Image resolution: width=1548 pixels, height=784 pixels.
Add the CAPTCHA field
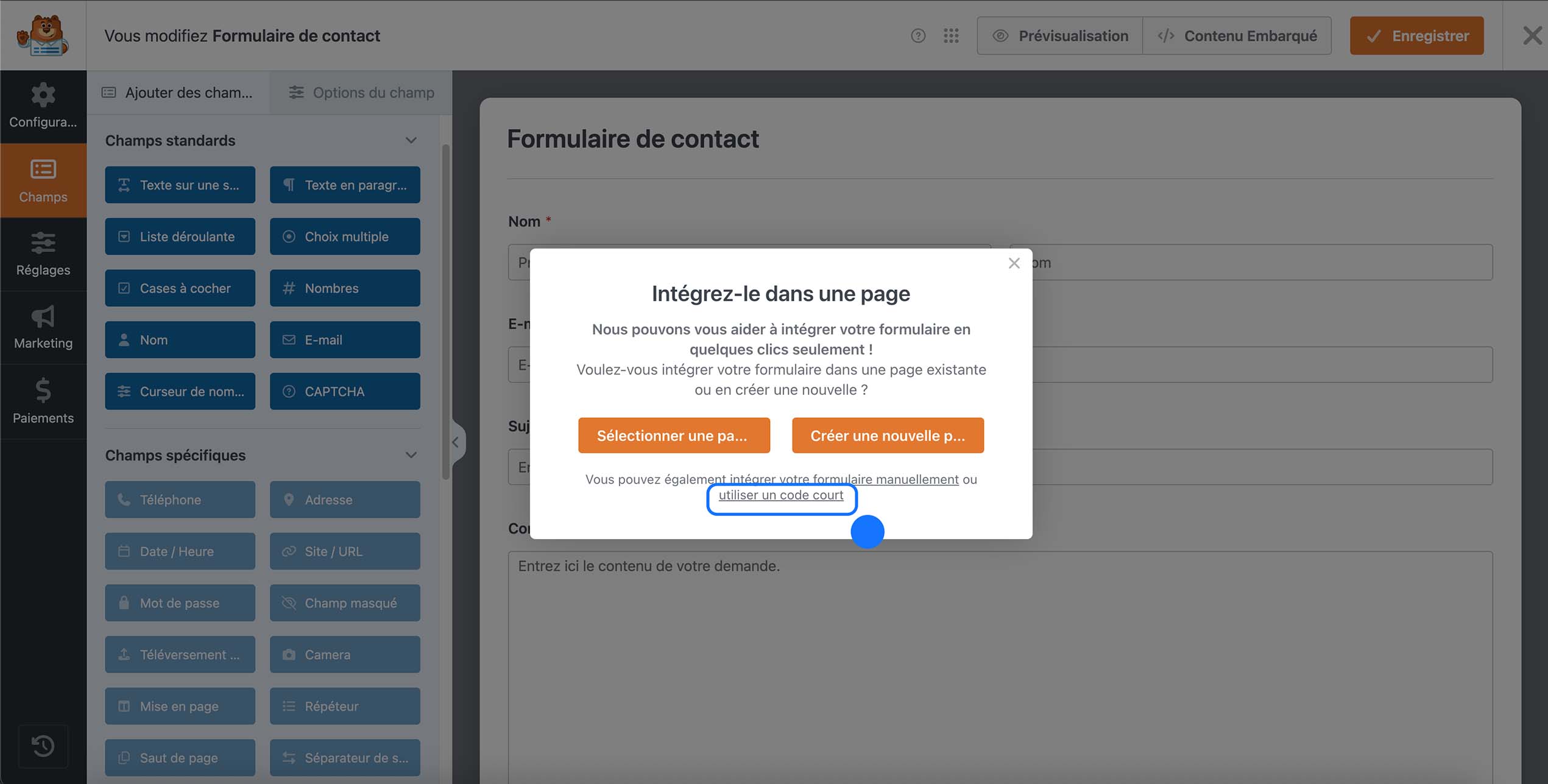[345, 391]
